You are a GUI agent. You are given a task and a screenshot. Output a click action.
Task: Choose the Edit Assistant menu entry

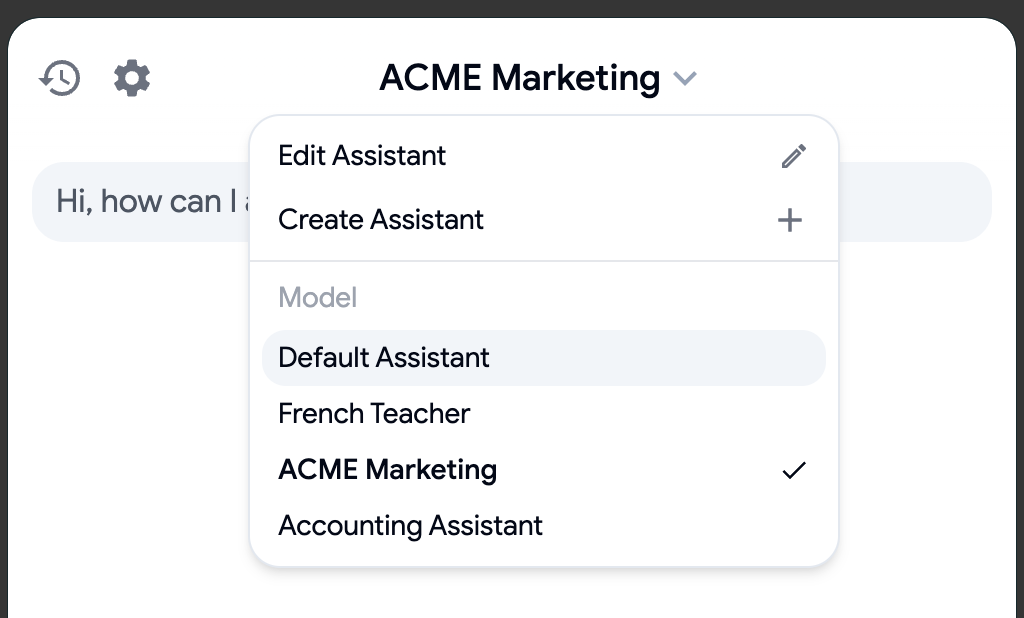point(362,156)
